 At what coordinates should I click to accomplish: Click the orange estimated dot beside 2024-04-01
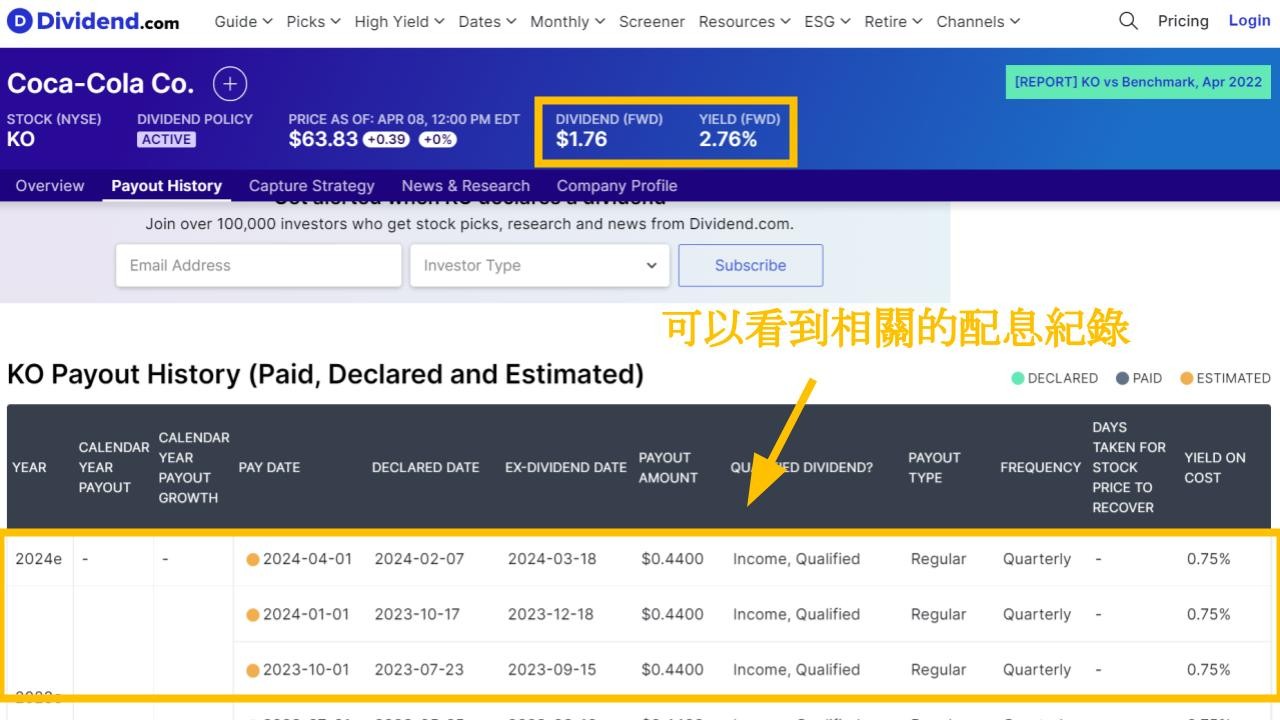[x=254, y=558]
